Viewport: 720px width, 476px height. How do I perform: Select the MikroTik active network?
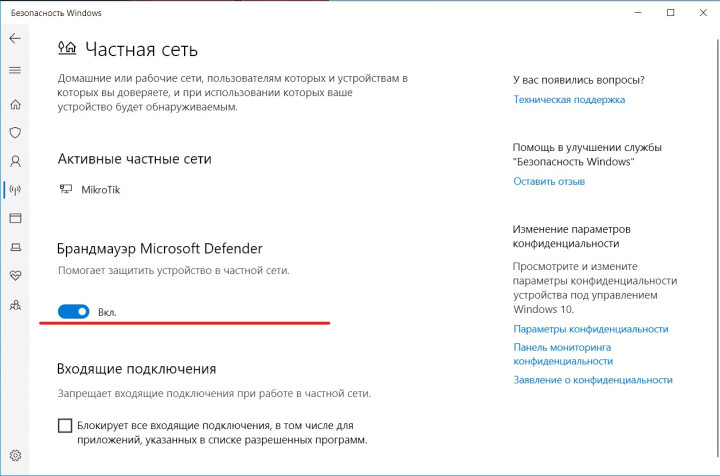99,189
